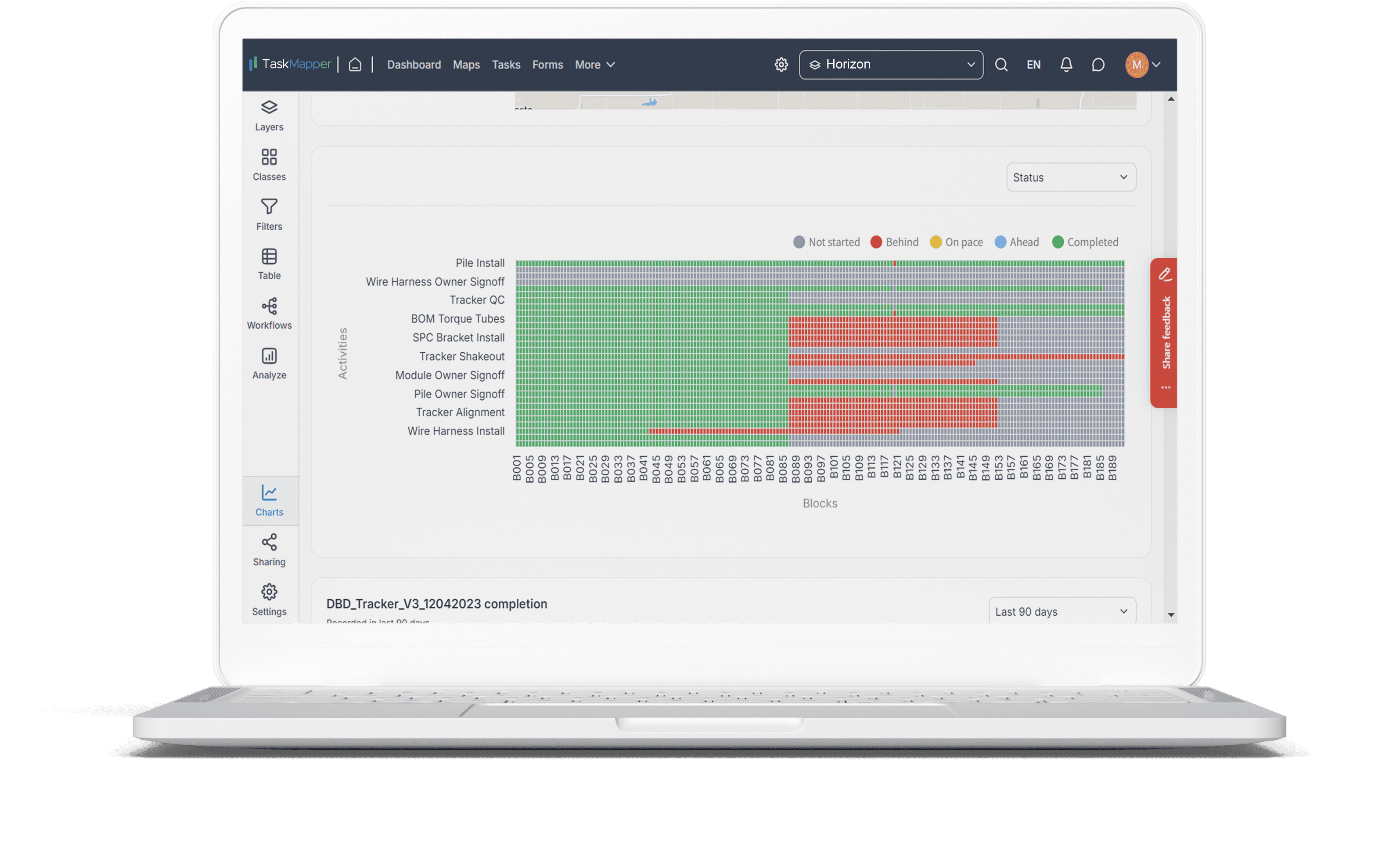1400x853 pixels.
Task: Expand the user account chevron
Action: (1155, 64)
